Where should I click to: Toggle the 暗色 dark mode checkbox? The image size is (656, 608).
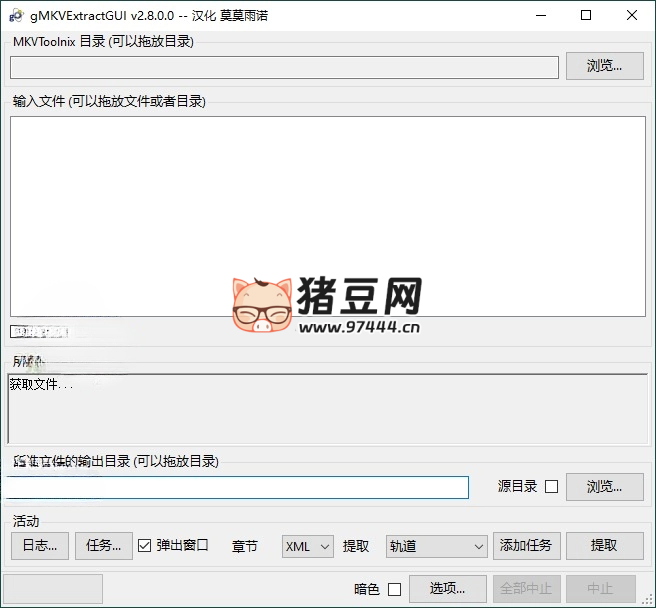click(394, 590)
